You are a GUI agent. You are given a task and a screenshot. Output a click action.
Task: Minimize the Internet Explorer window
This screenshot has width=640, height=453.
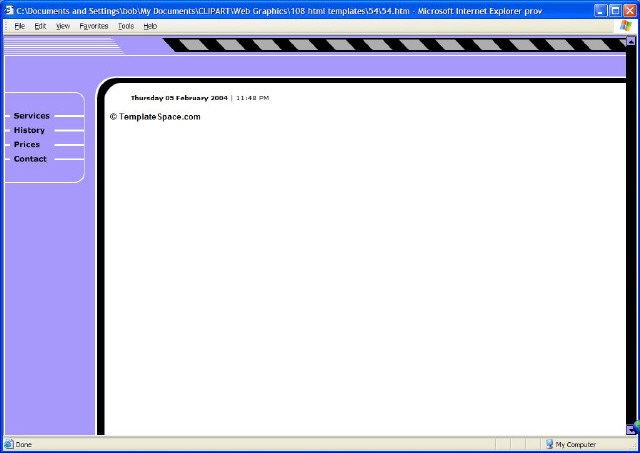click(x=600, y=9)
